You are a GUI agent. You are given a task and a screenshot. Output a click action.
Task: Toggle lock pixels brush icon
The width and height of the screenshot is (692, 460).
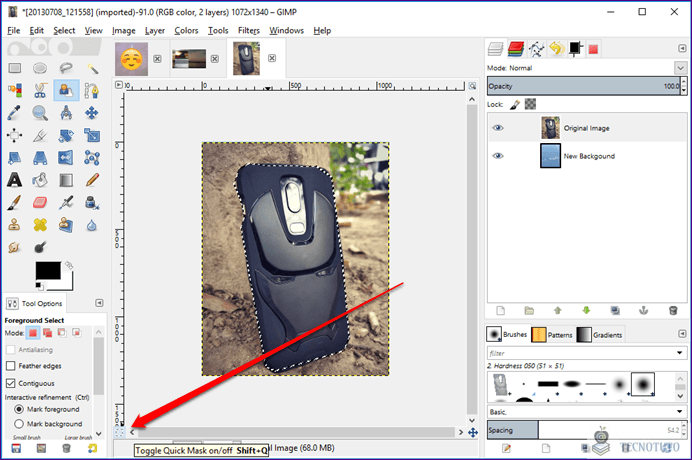515,105
